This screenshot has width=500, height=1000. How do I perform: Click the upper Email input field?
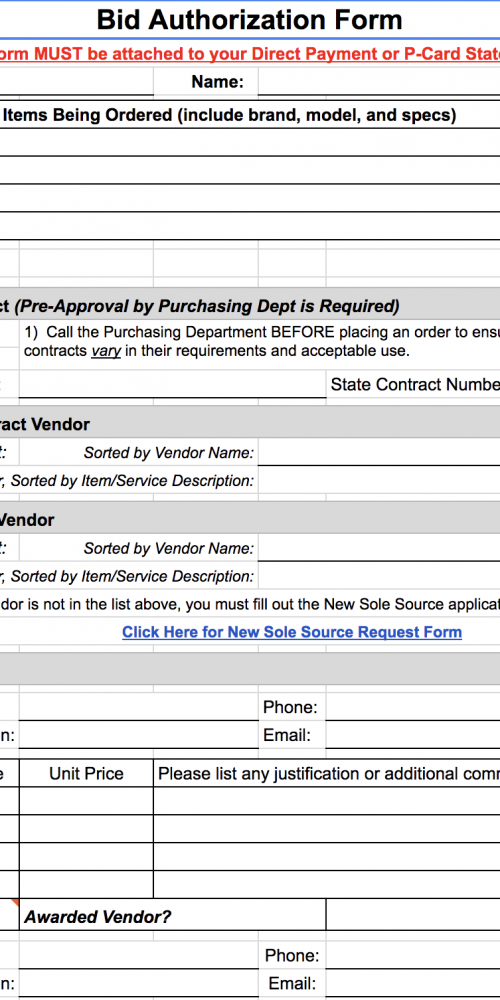pos(413,735)
